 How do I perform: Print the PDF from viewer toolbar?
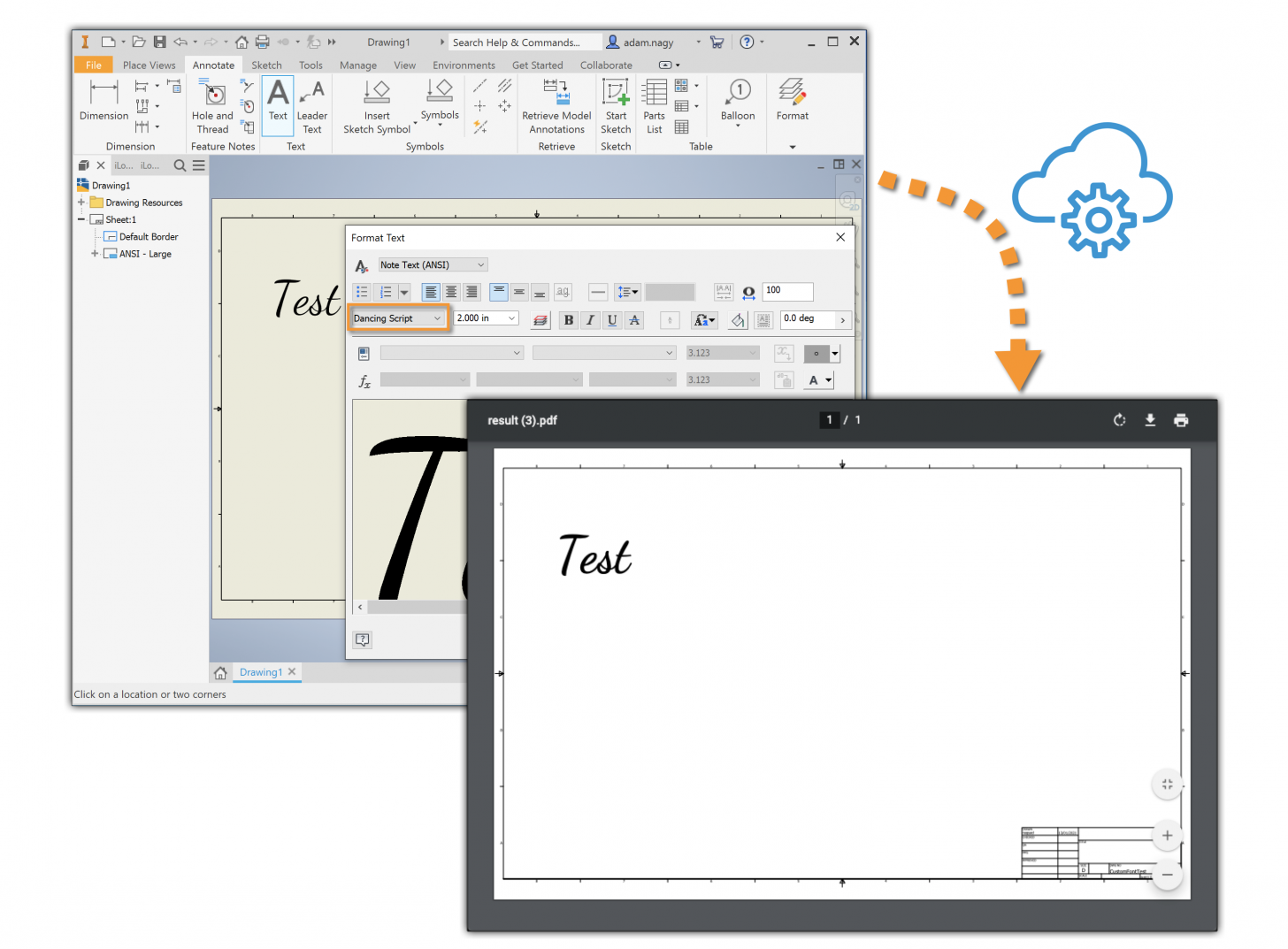click(1181, 420)
